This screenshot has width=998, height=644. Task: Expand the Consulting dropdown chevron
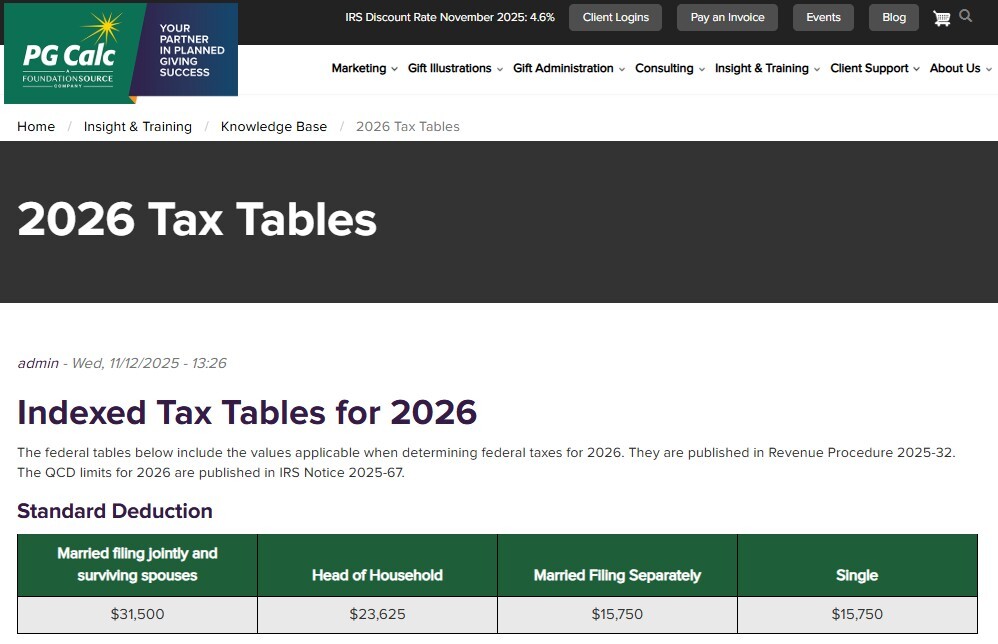(699, 69)
